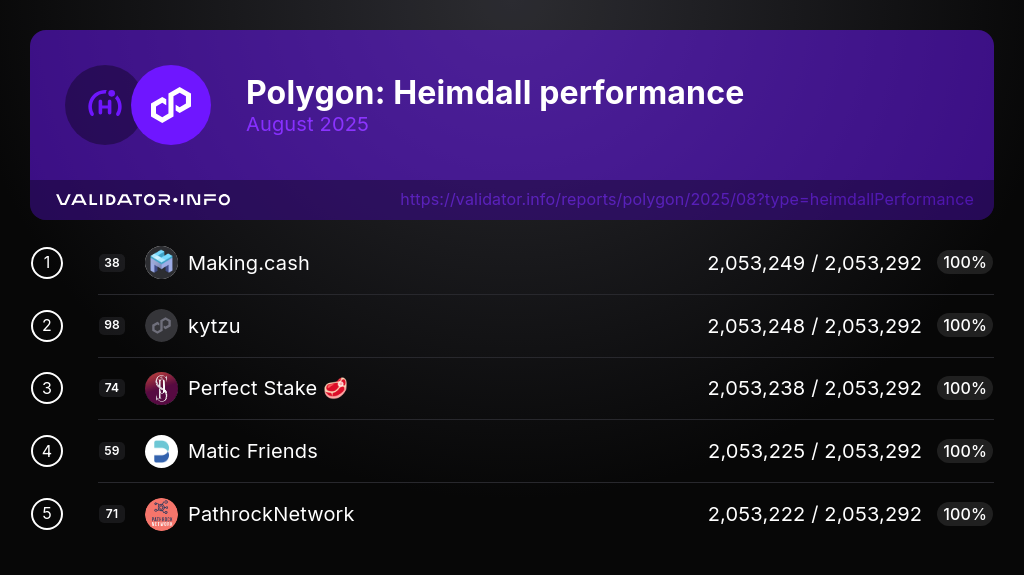
Task: Click the Polygon logo icon
Action: (x=171, y=105)
